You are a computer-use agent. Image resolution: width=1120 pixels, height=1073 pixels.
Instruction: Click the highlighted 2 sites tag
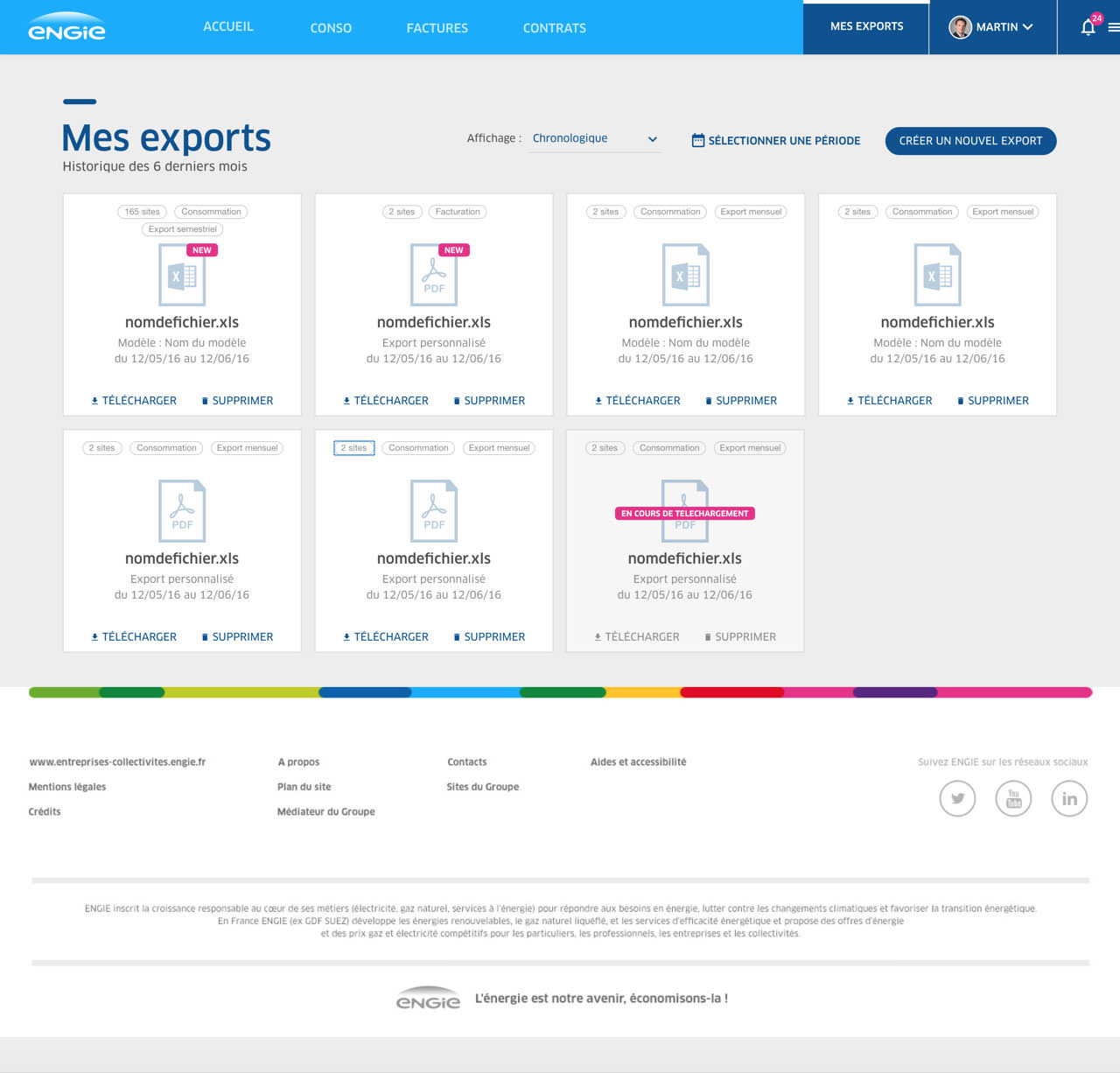coord(354,448)
